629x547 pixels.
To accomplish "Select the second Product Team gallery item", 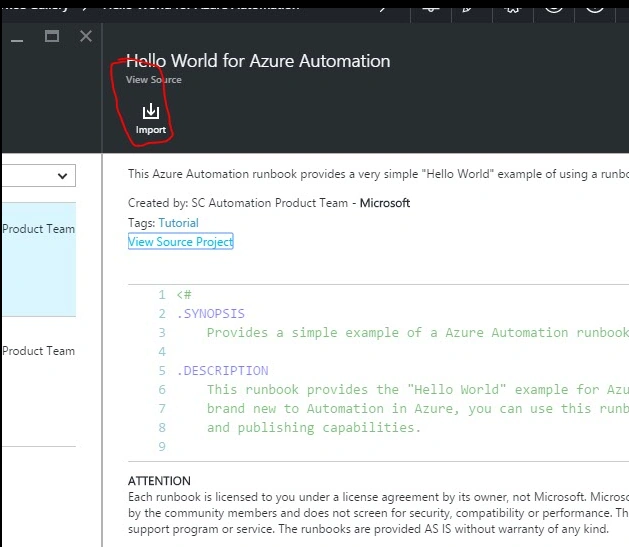I will (39, 381).
